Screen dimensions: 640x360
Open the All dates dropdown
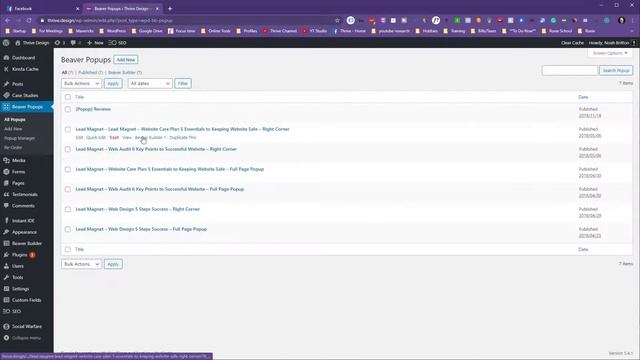point(150,83)
